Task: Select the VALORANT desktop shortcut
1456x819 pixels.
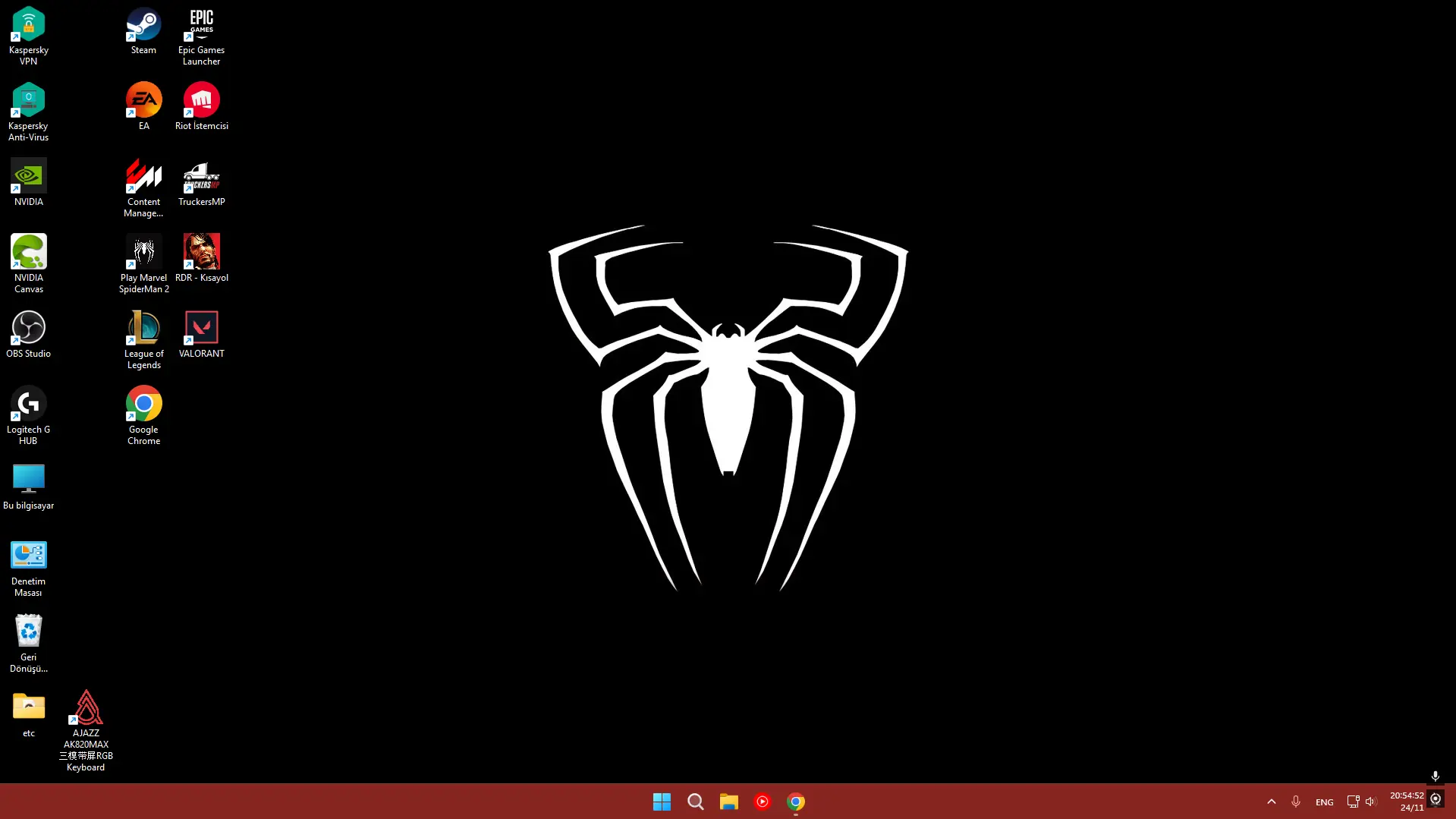Action: tap(201, 334)
